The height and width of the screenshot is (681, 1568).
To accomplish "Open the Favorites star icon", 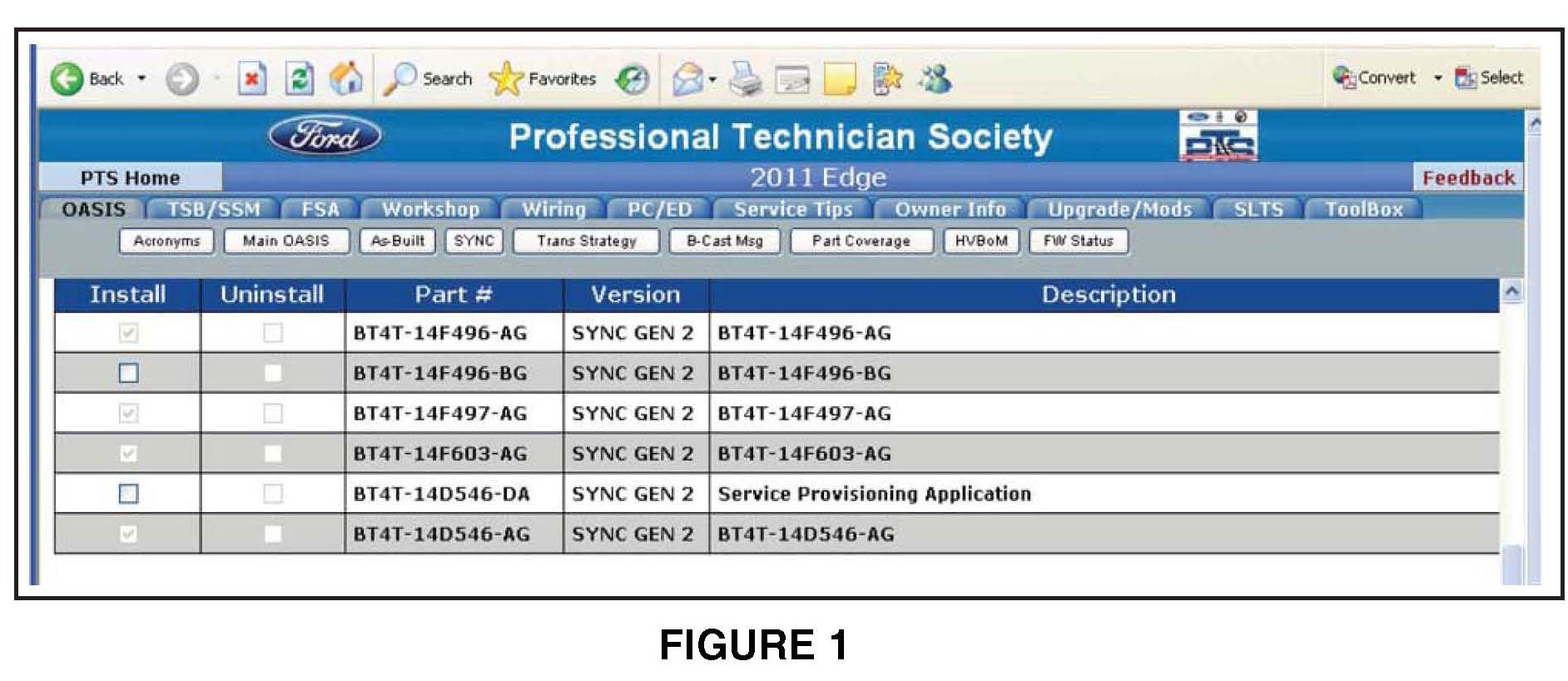I will tap(505, 79).
